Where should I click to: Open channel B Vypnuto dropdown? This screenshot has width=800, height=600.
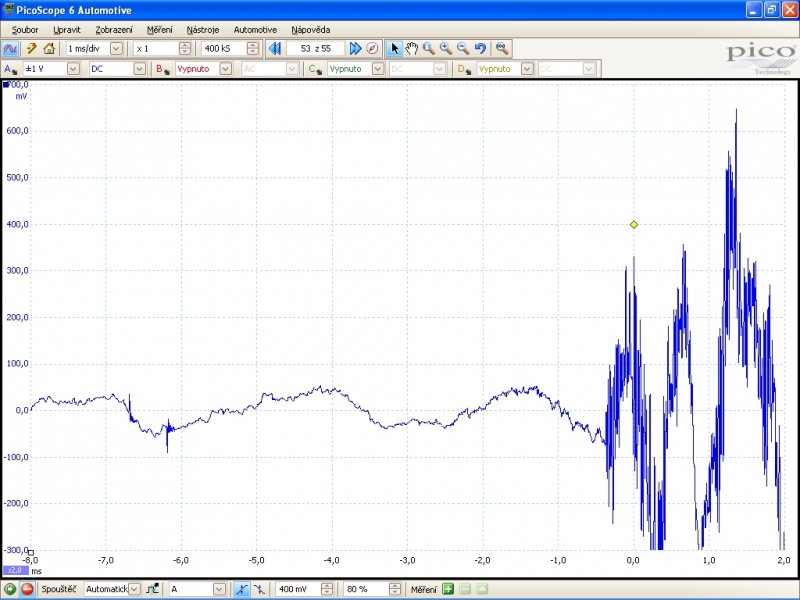(x=225, y=69)
